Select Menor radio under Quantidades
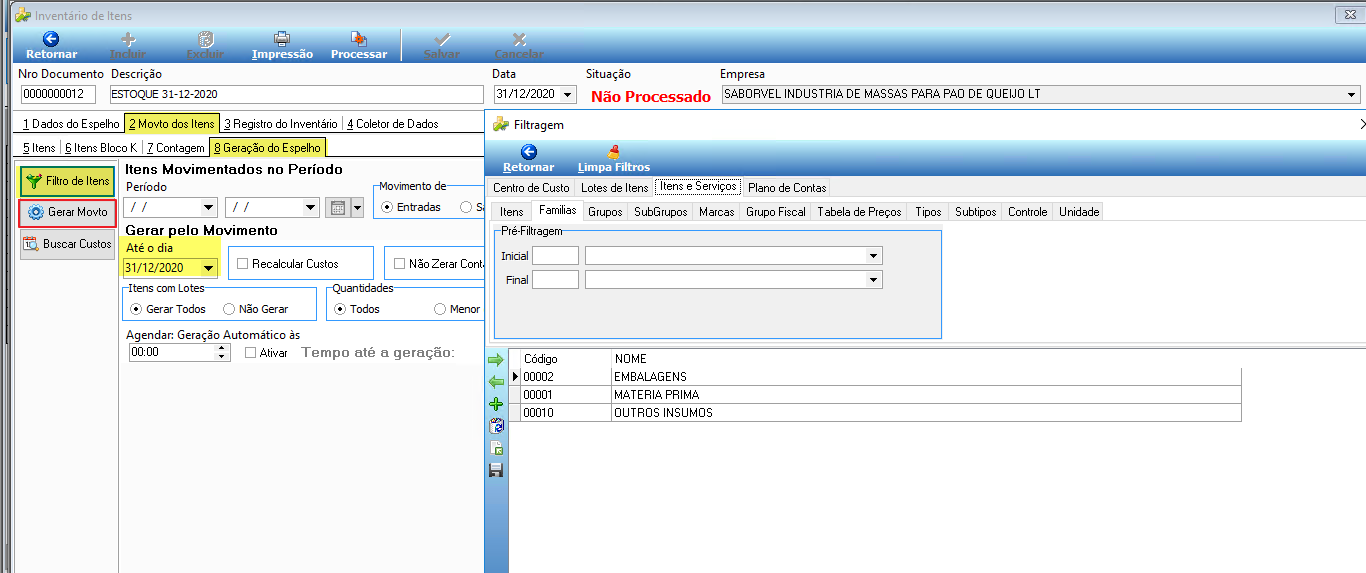Image resolution: width=1366 pixels, height=573 pixels. pos(440,309)
